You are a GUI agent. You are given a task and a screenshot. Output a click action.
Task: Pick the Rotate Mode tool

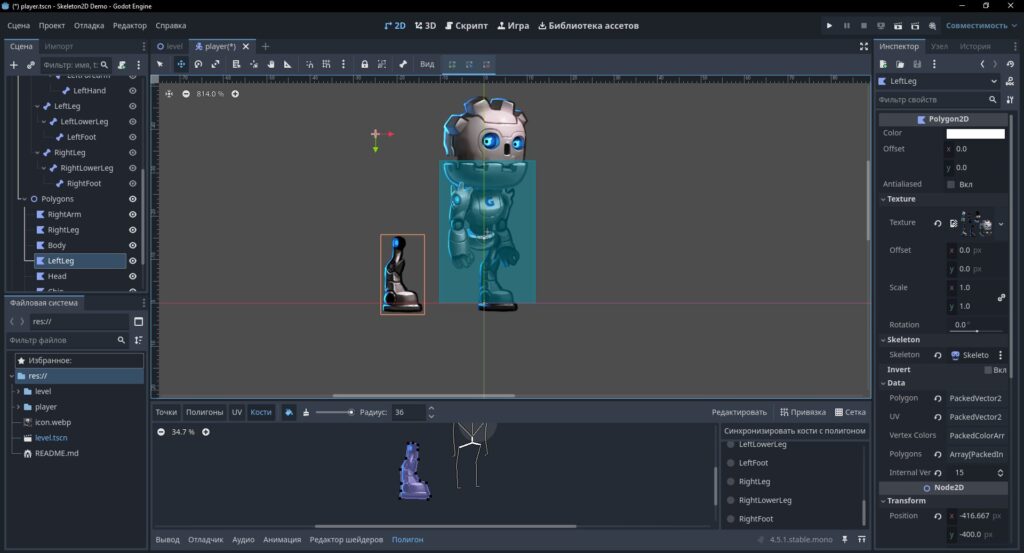199,64
